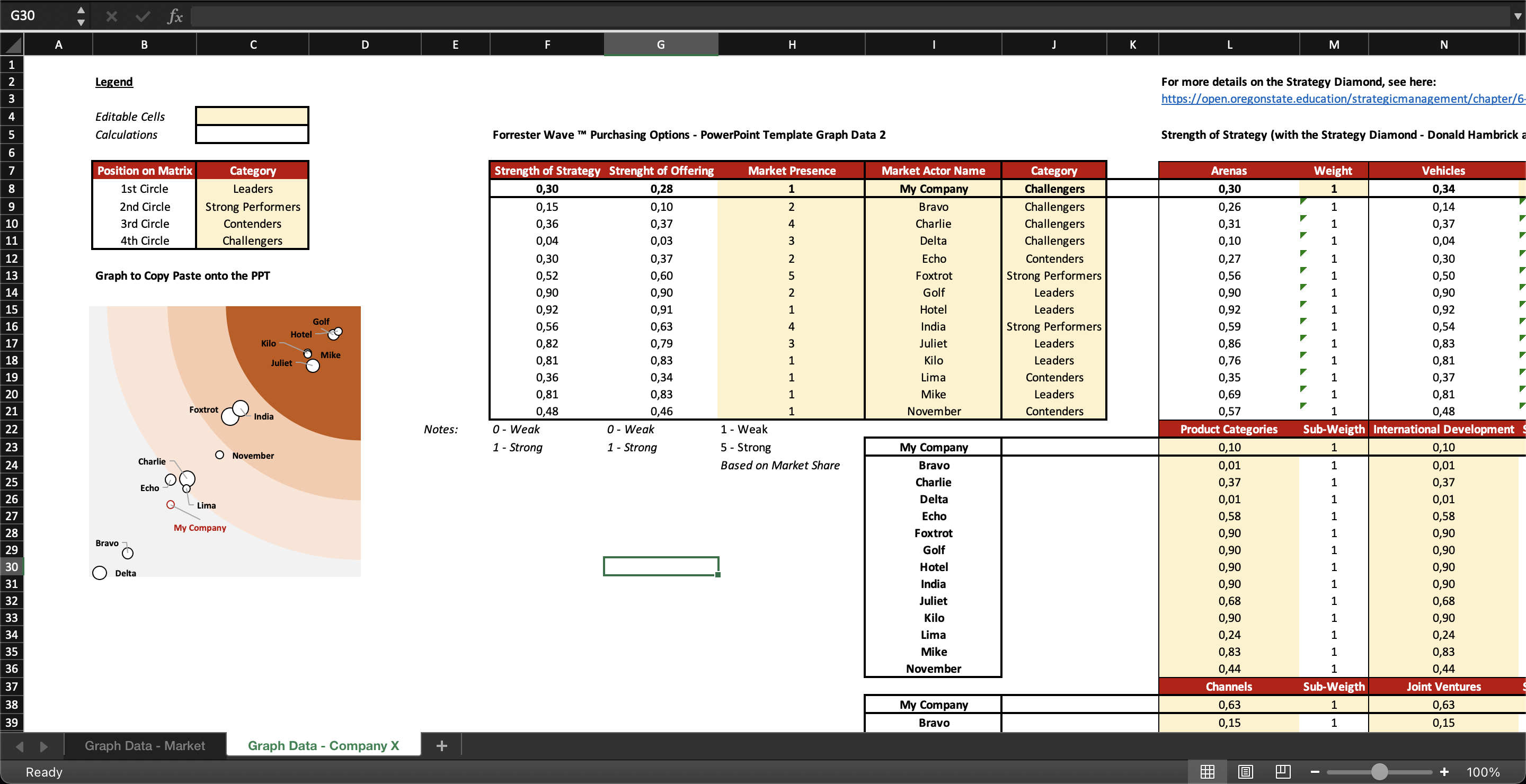Click inside the formula bar field
This screenshot has width=1526, height=784.
coord(850,16)
